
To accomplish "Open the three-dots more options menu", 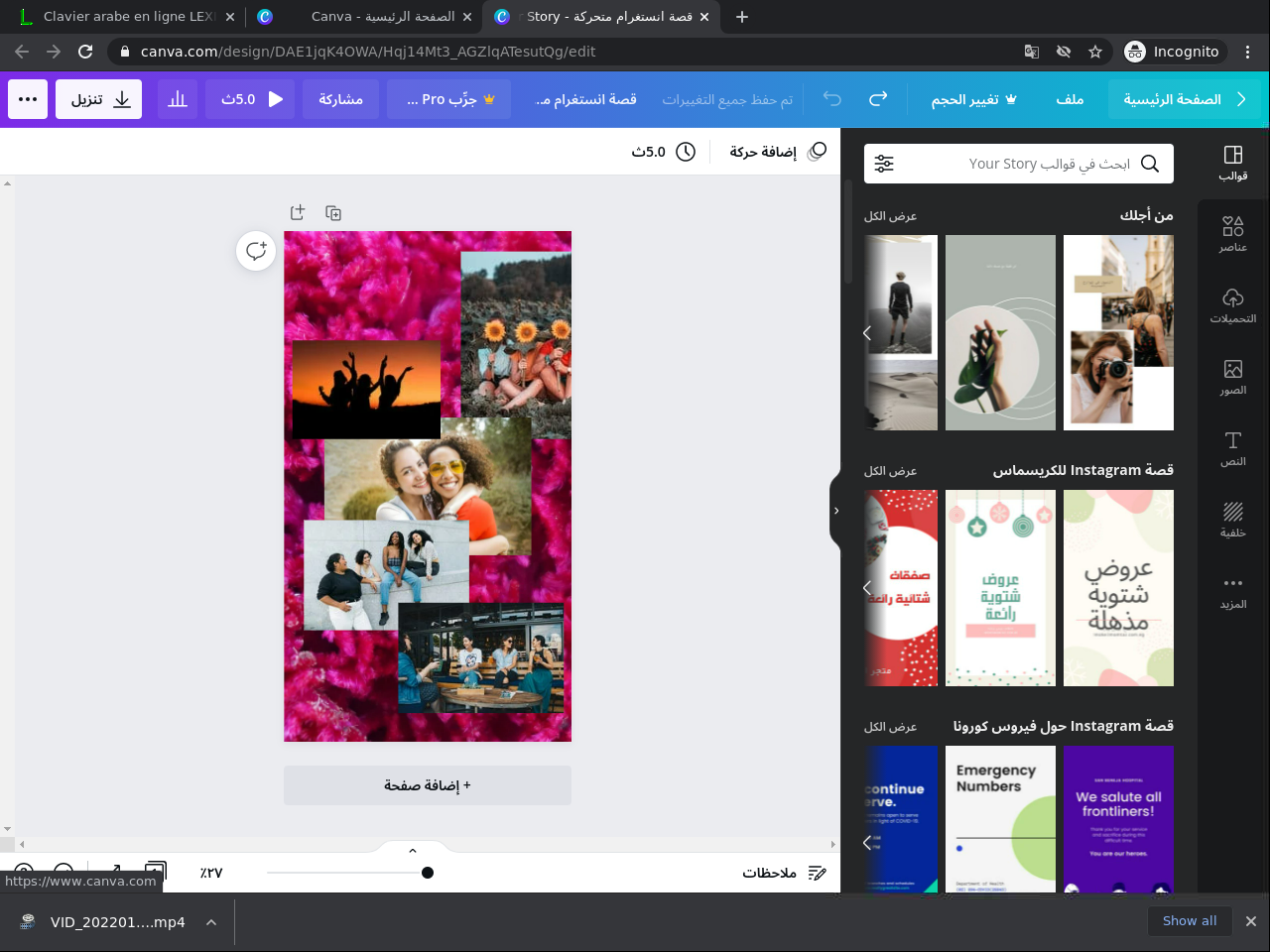I will coord(28,99).
